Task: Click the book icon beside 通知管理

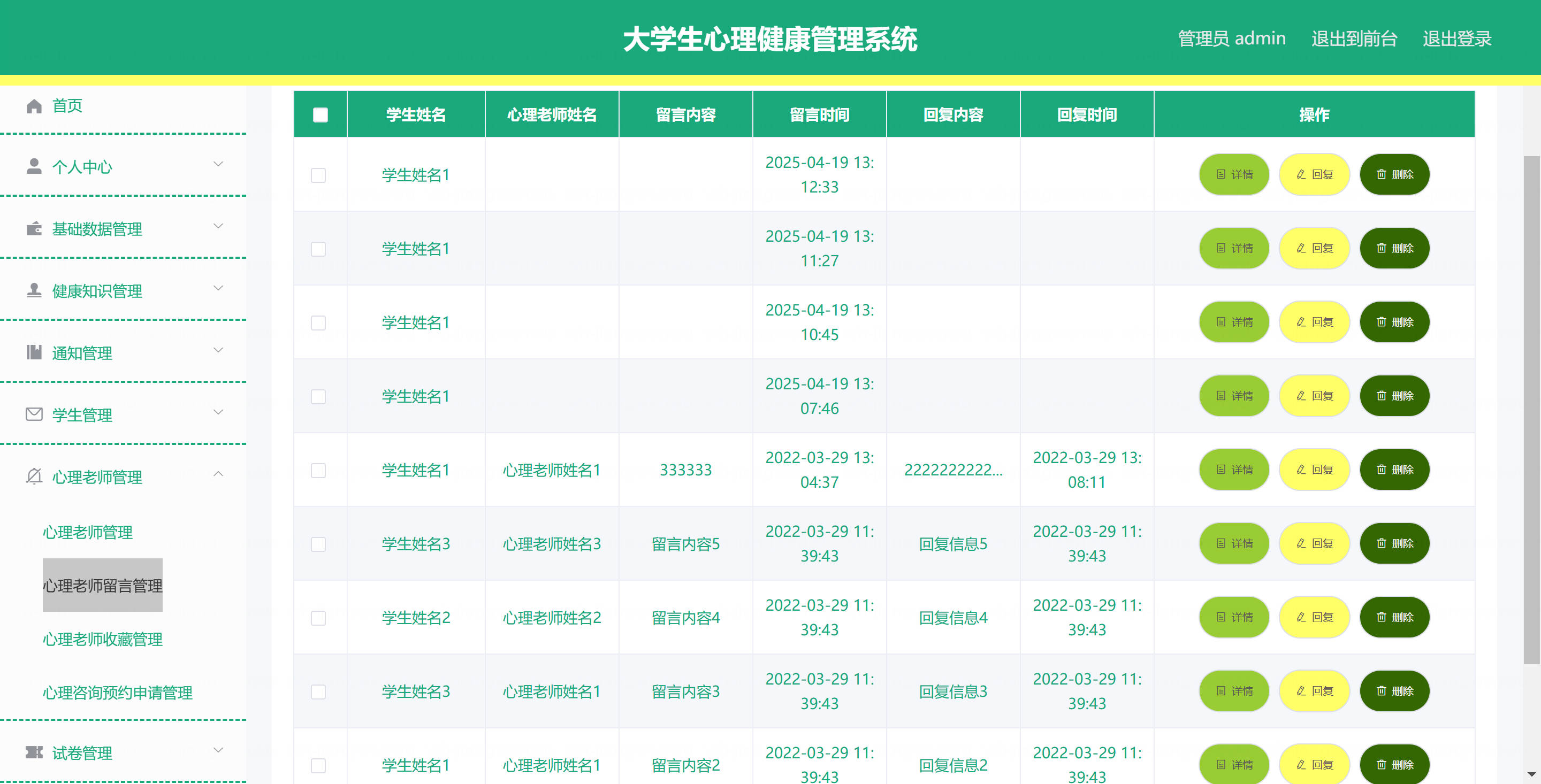Action: [x=34, y=352]
